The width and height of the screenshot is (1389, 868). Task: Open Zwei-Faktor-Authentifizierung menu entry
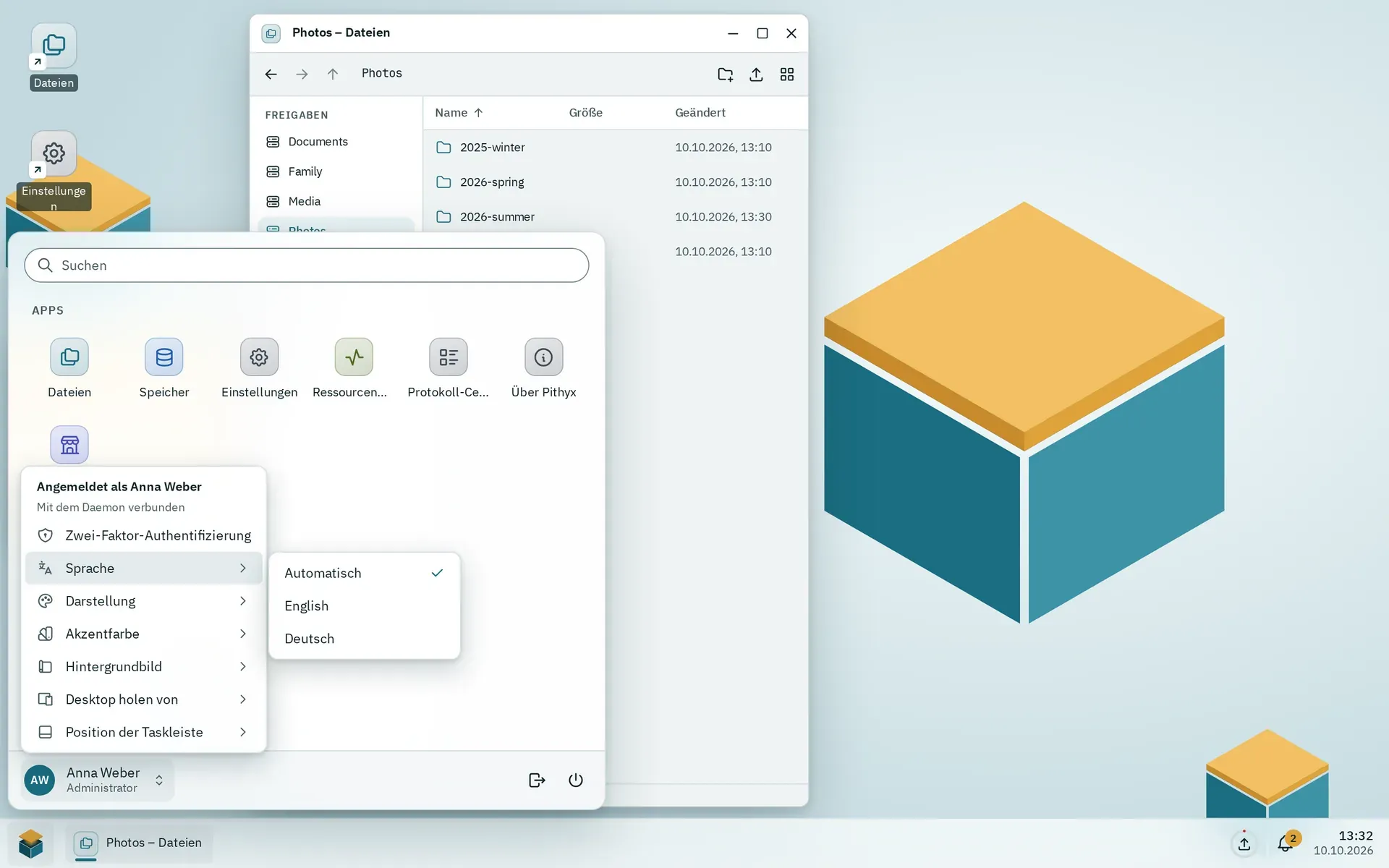tap(143, 535)
